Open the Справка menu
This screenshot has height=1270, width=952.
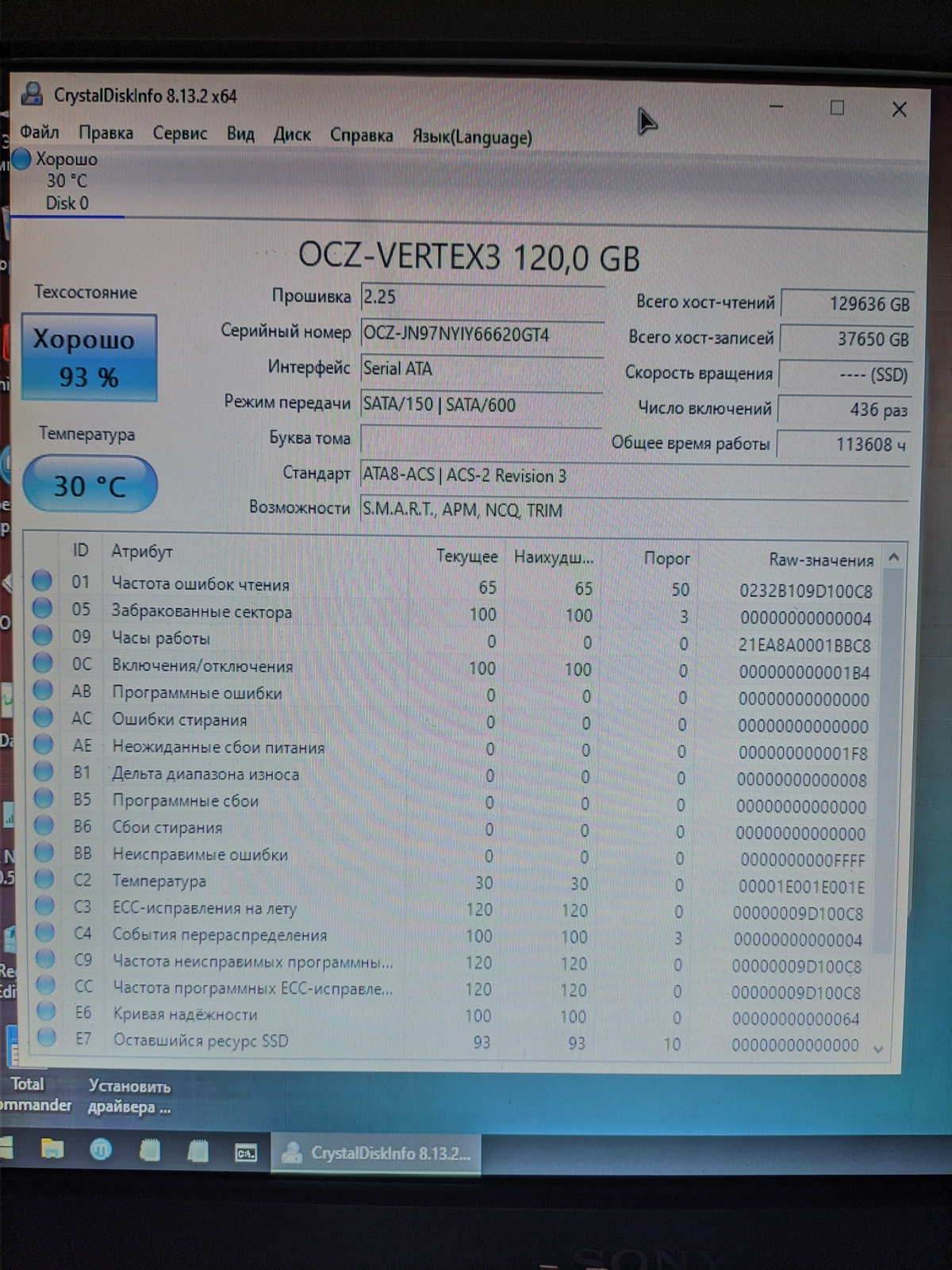[361, 136]
